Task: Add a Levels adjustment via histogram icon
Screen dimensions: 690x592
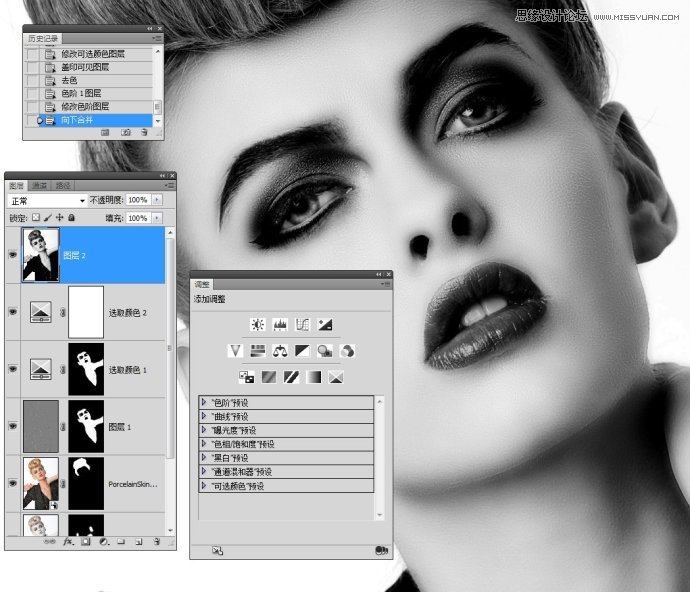Action: click(x=279, y=325)
